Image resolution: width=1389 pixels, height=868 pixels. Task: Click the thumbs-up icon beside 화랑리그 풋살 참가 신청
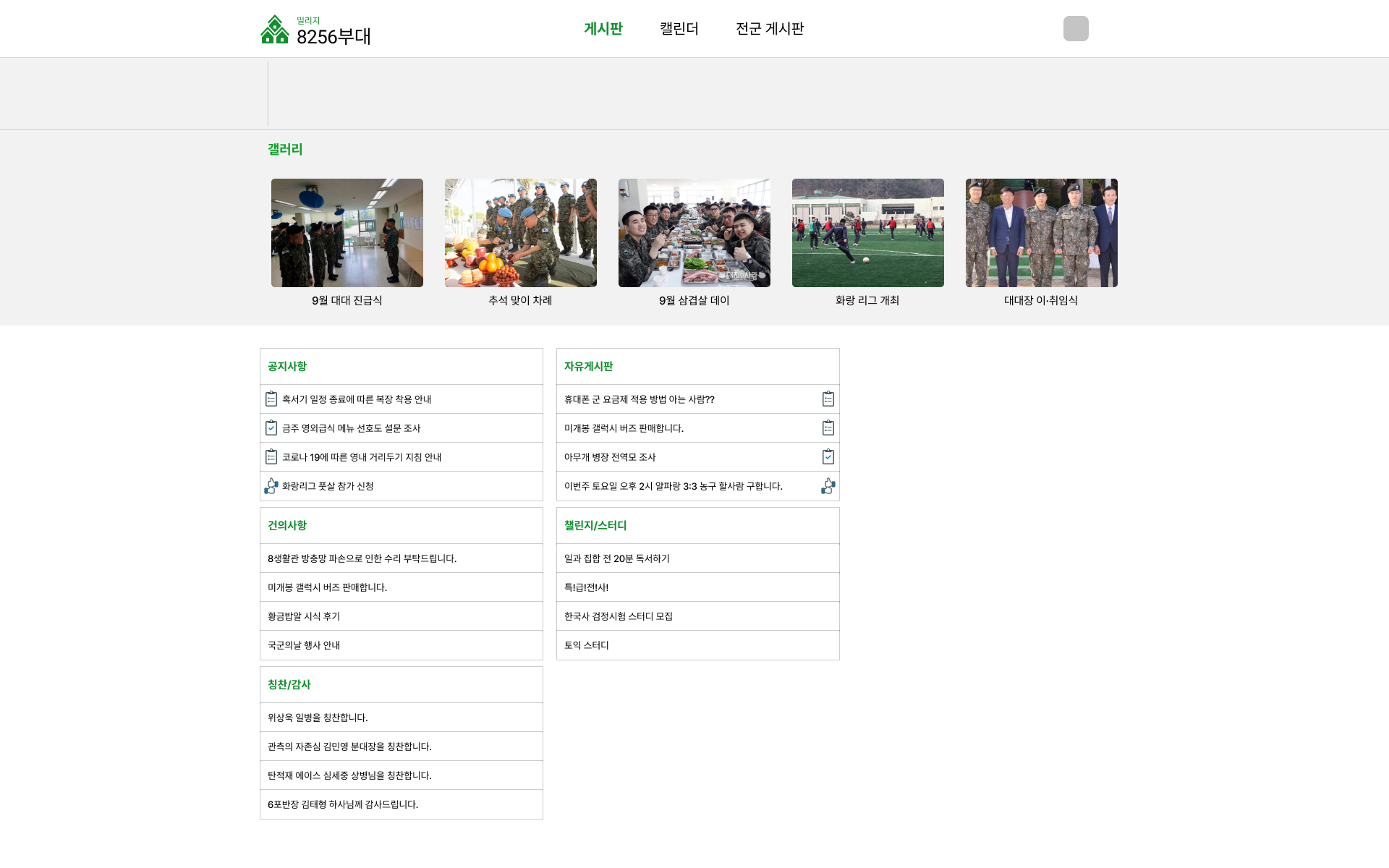pos(271,486)
